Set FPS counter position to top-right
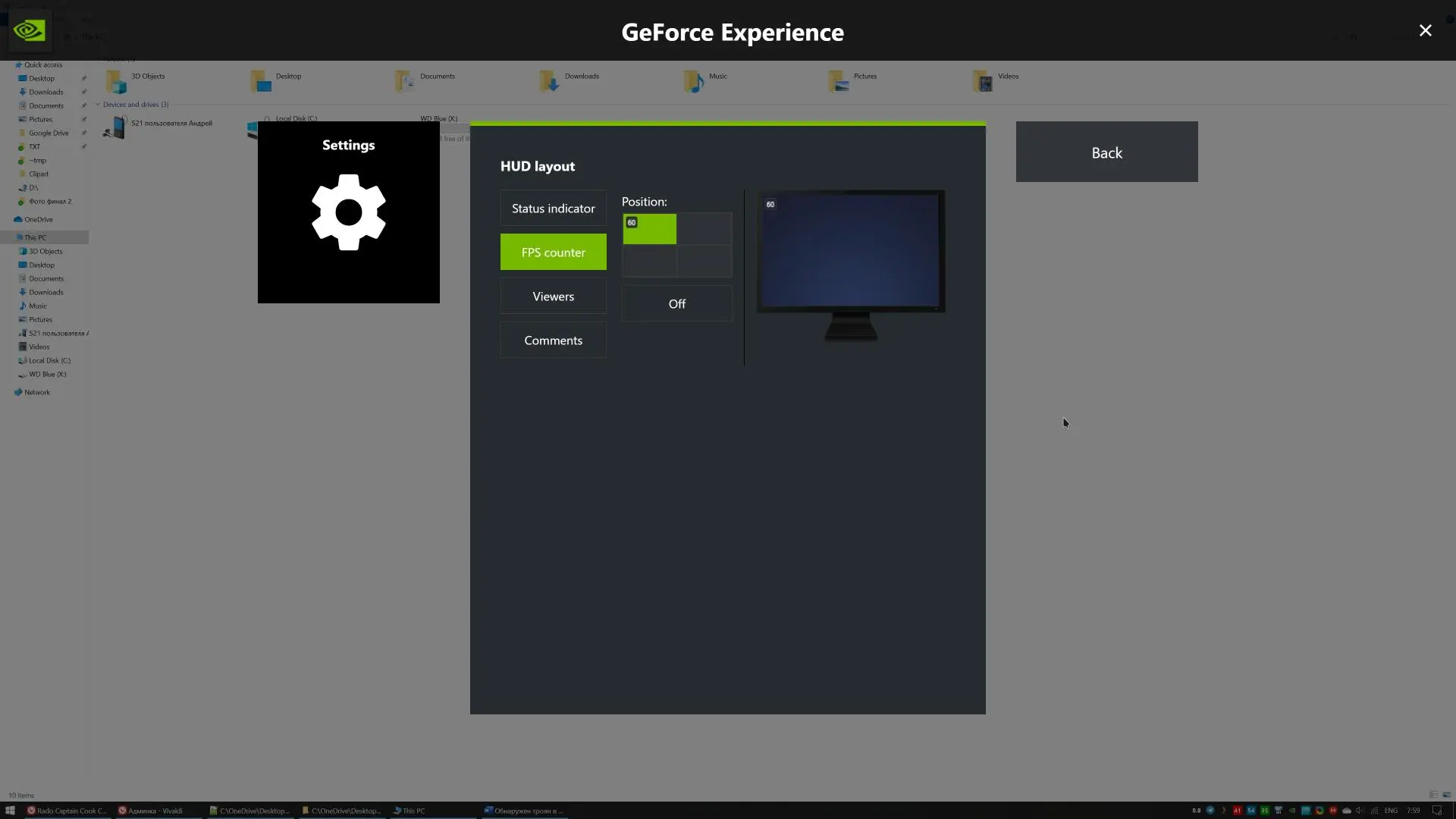Viewport: 1456px width, 819px height. pyautogui.click(x=704, y=229)
